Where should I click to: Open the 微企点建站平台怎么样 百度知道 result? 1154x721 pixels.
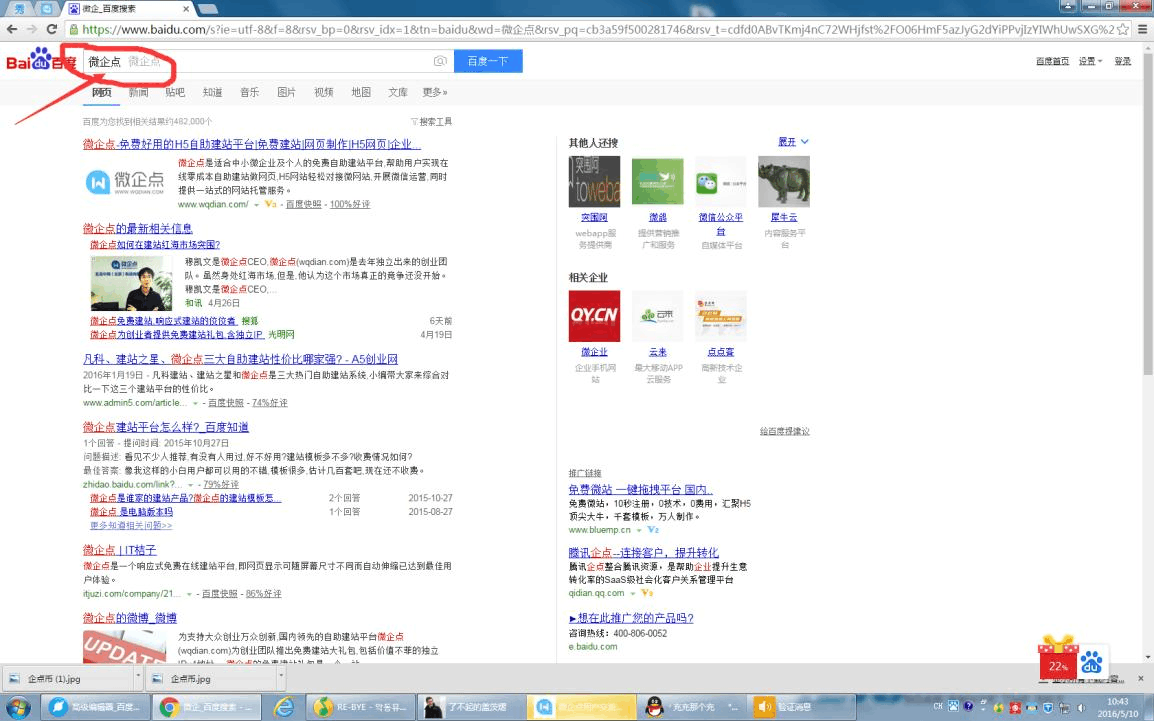point(166,427)
